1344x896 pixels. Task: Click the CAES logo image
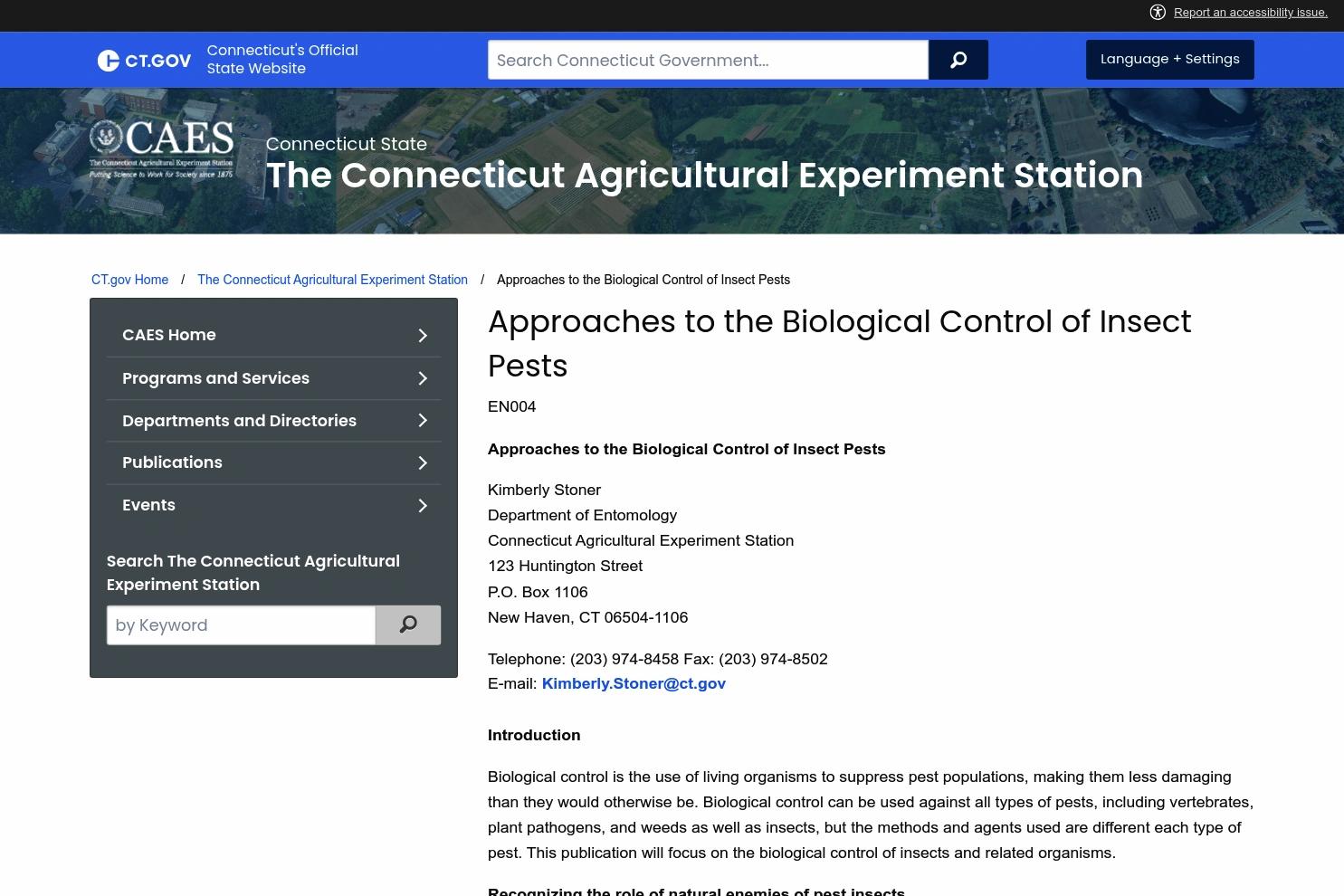[x=161, y=149]
